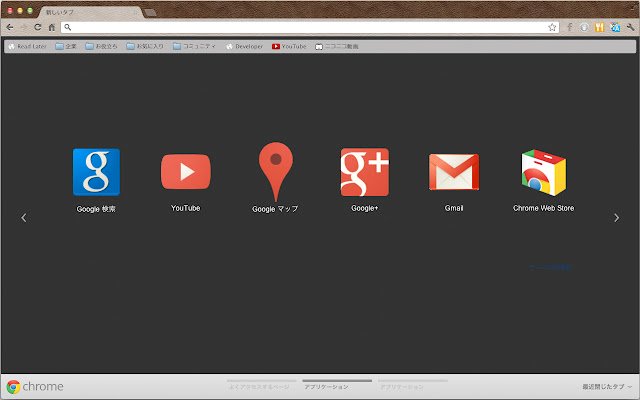Click the 新しいタブ browser tab

pos(91,12)
